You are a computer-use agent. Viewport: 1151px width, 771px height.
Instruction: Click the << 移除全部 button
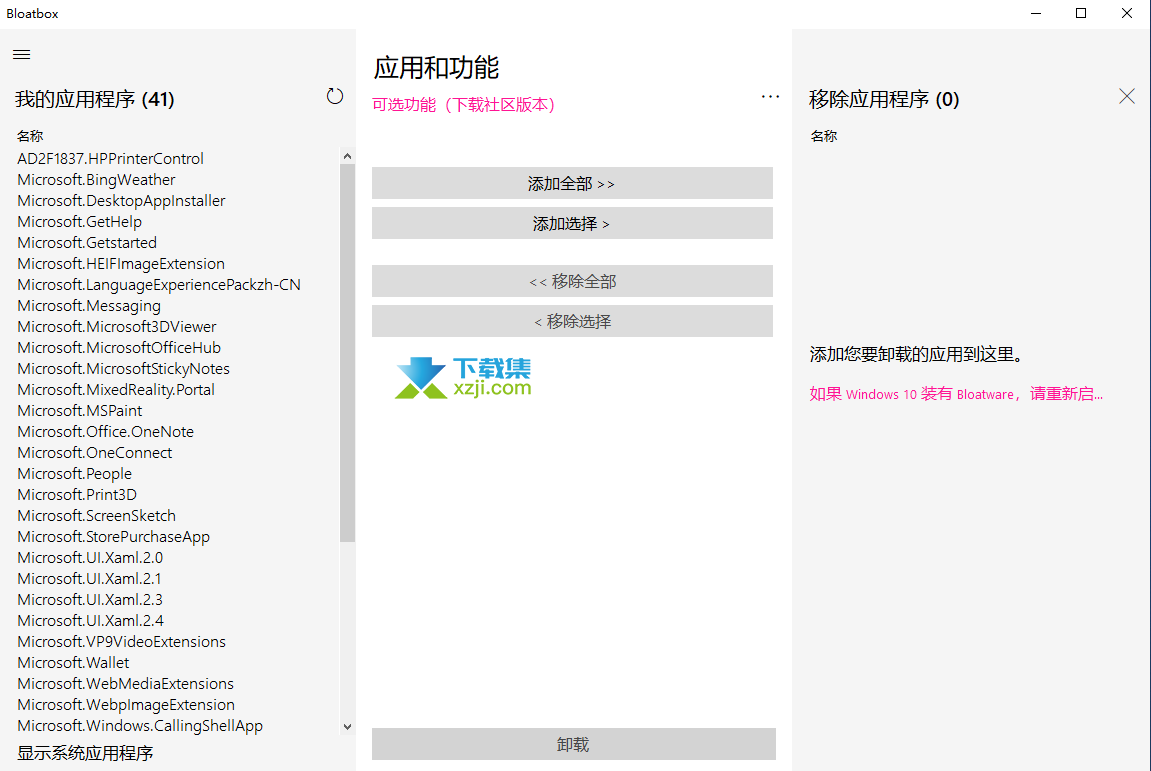(x=572, y=281)
